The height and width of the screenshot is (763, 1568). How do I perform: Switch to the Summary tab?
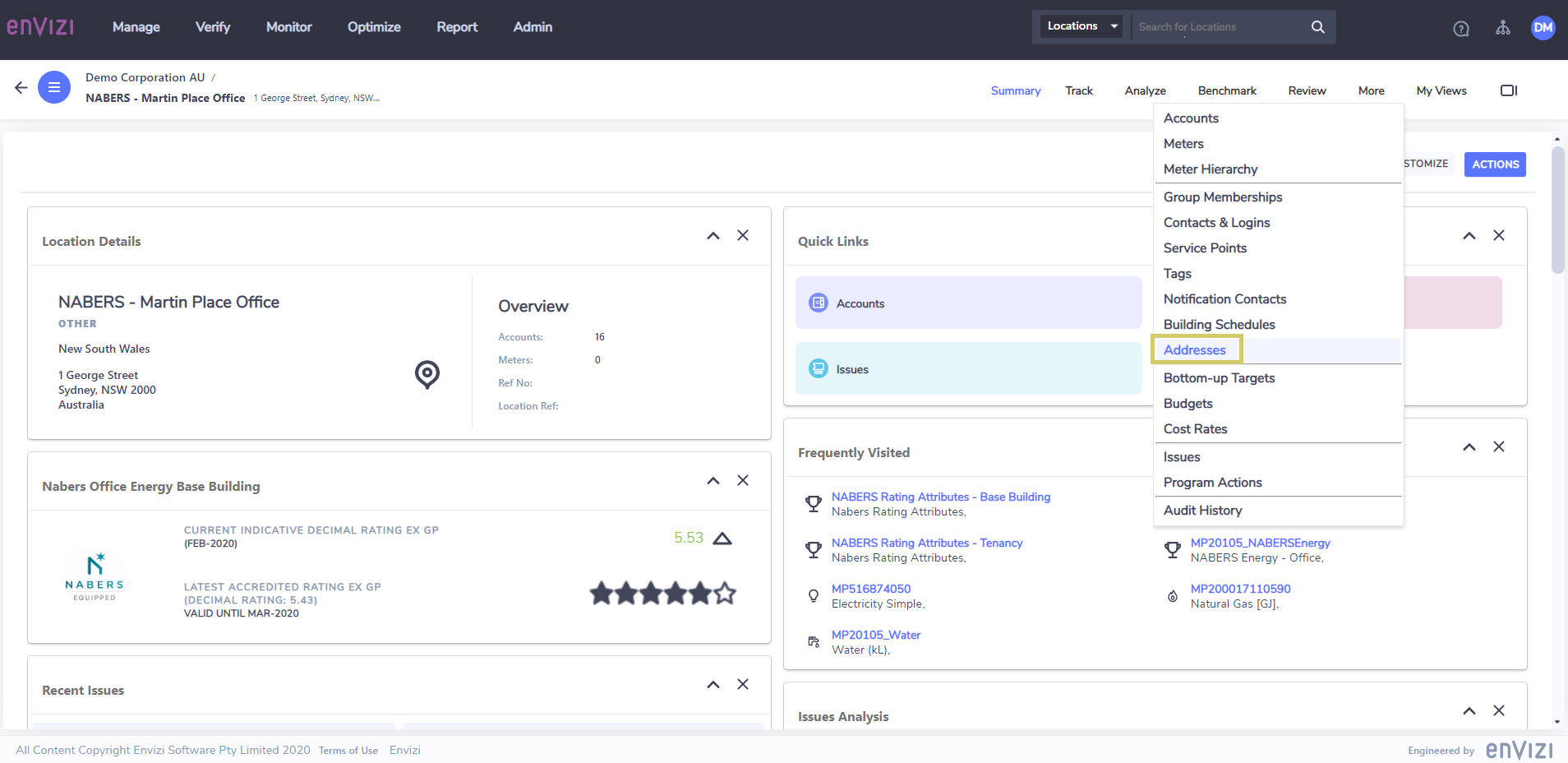coord(1016,90)
